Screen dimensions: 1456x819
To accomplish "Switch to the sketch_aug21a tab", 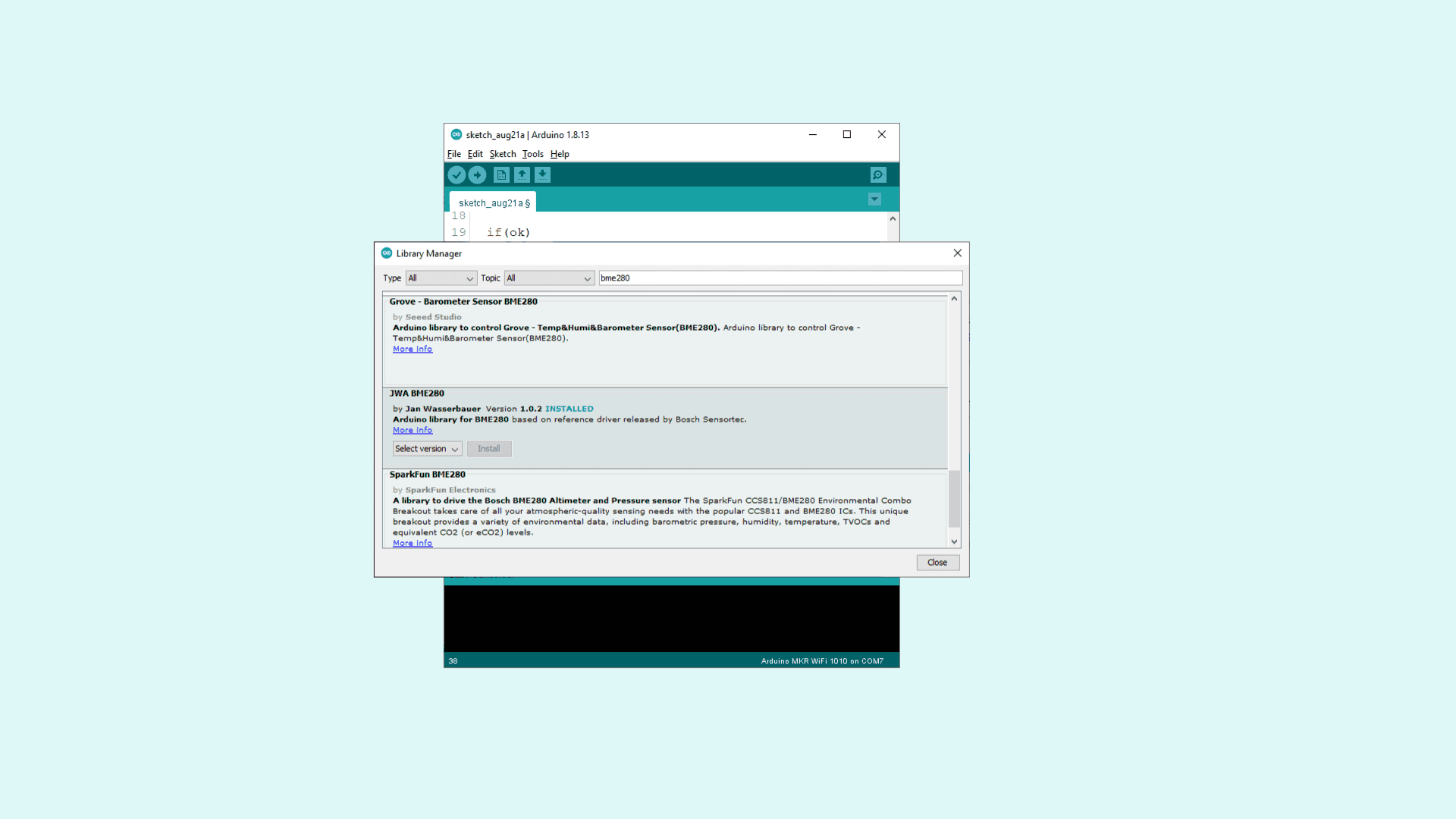I will [493, 203].
